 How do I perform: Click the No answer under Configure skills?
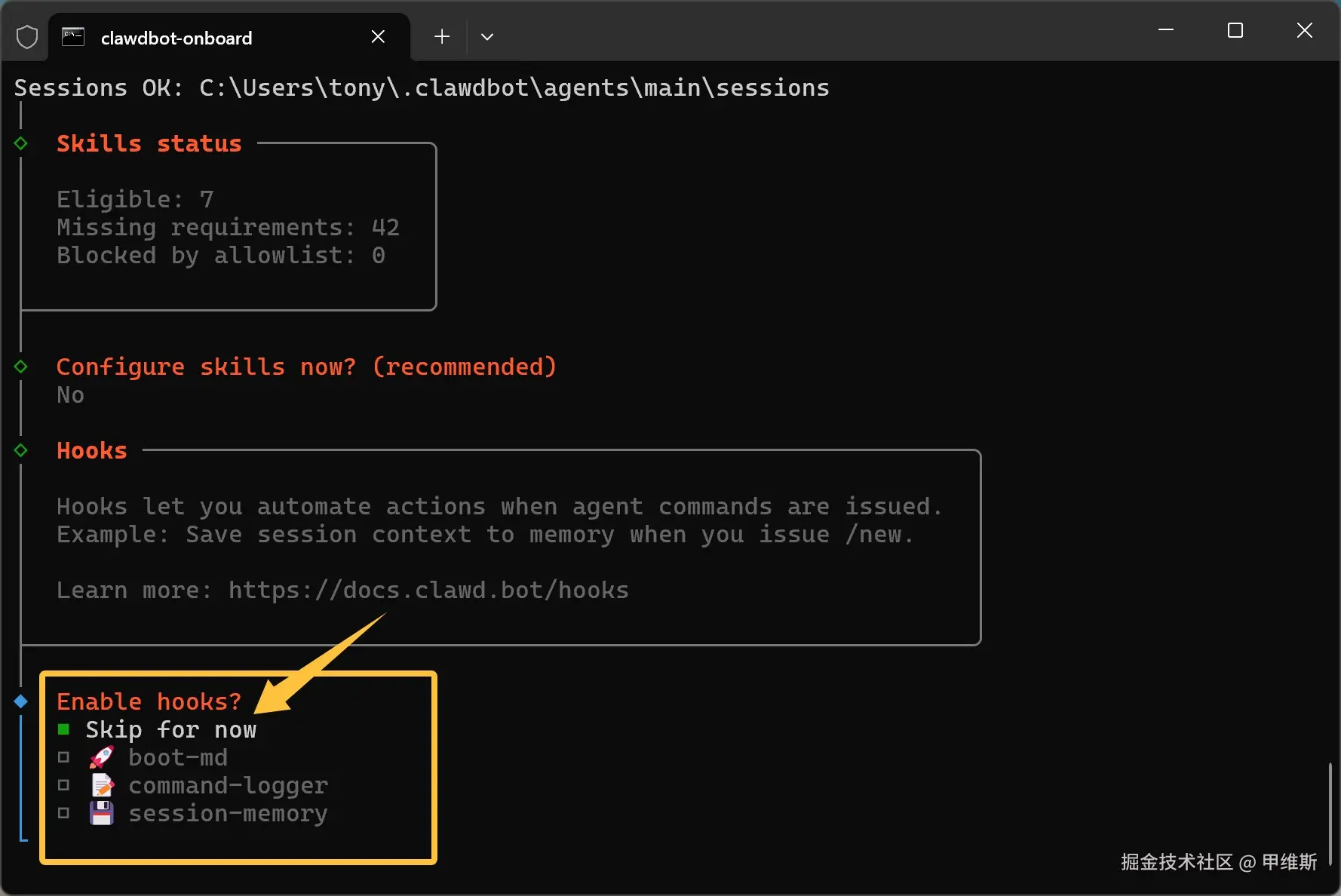coord(71,394)
